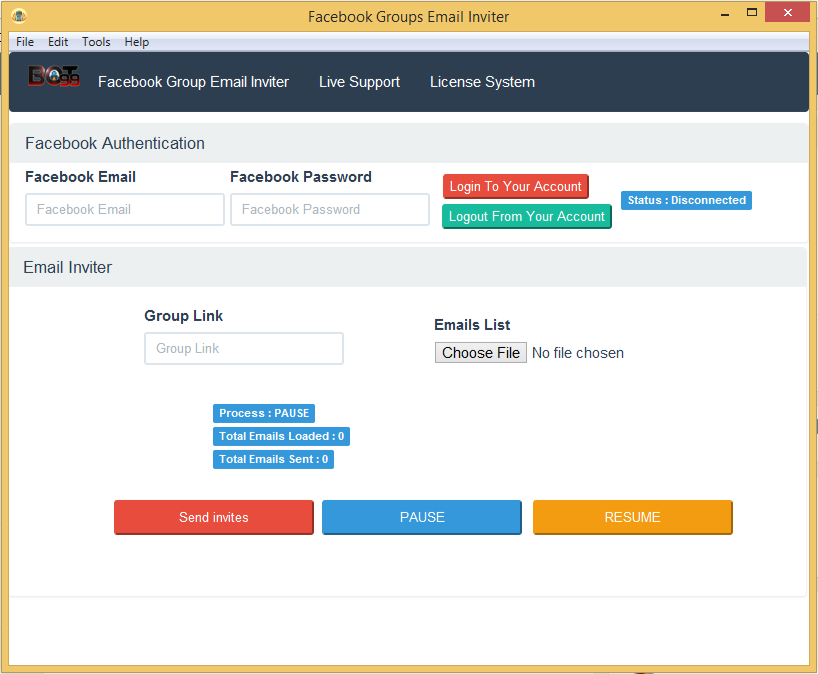The image size is (818, 674).
Task: Click into the Facebook Password field
Action: pos(330,209)
